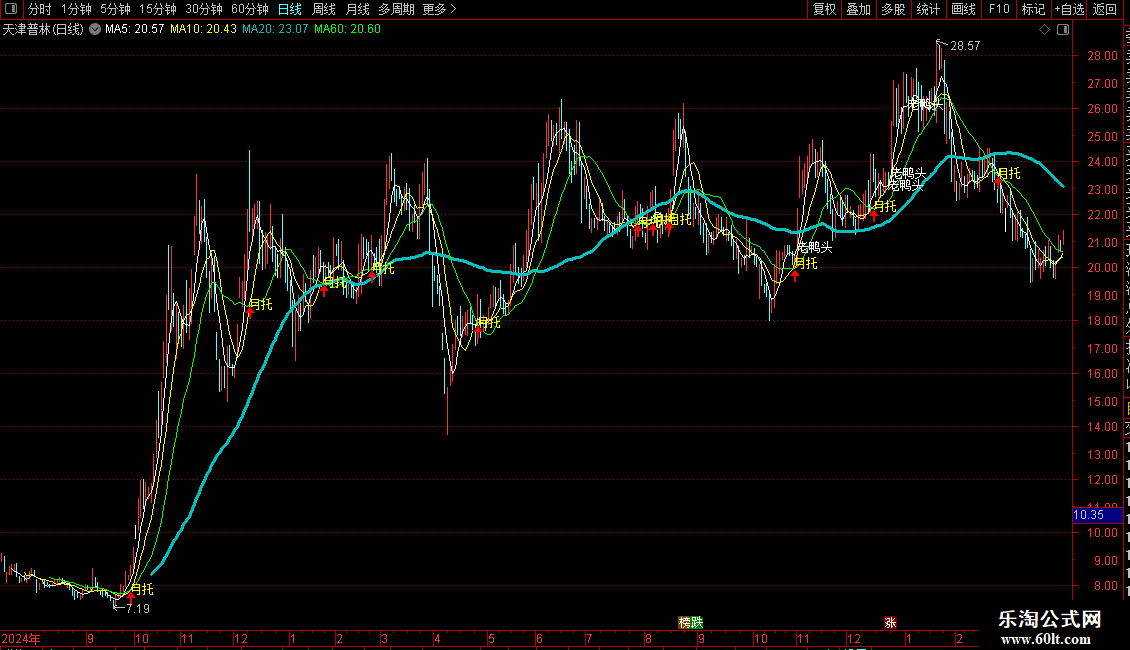
Task: Click the 标记 mark button
Action: tap(1033, 9)
